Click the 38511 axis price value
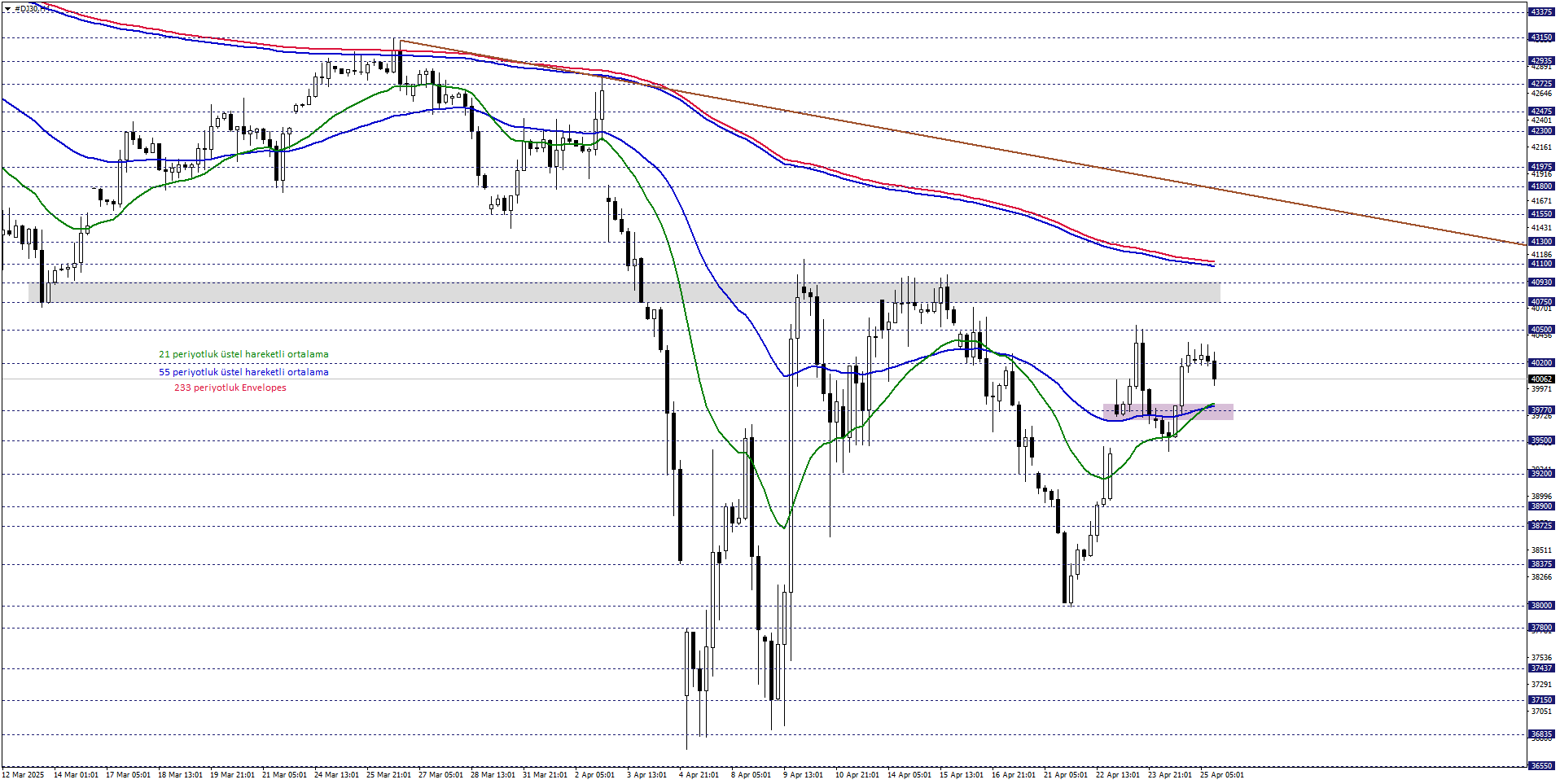Screen dimensions: 1560x784 tap(1542, 550)
